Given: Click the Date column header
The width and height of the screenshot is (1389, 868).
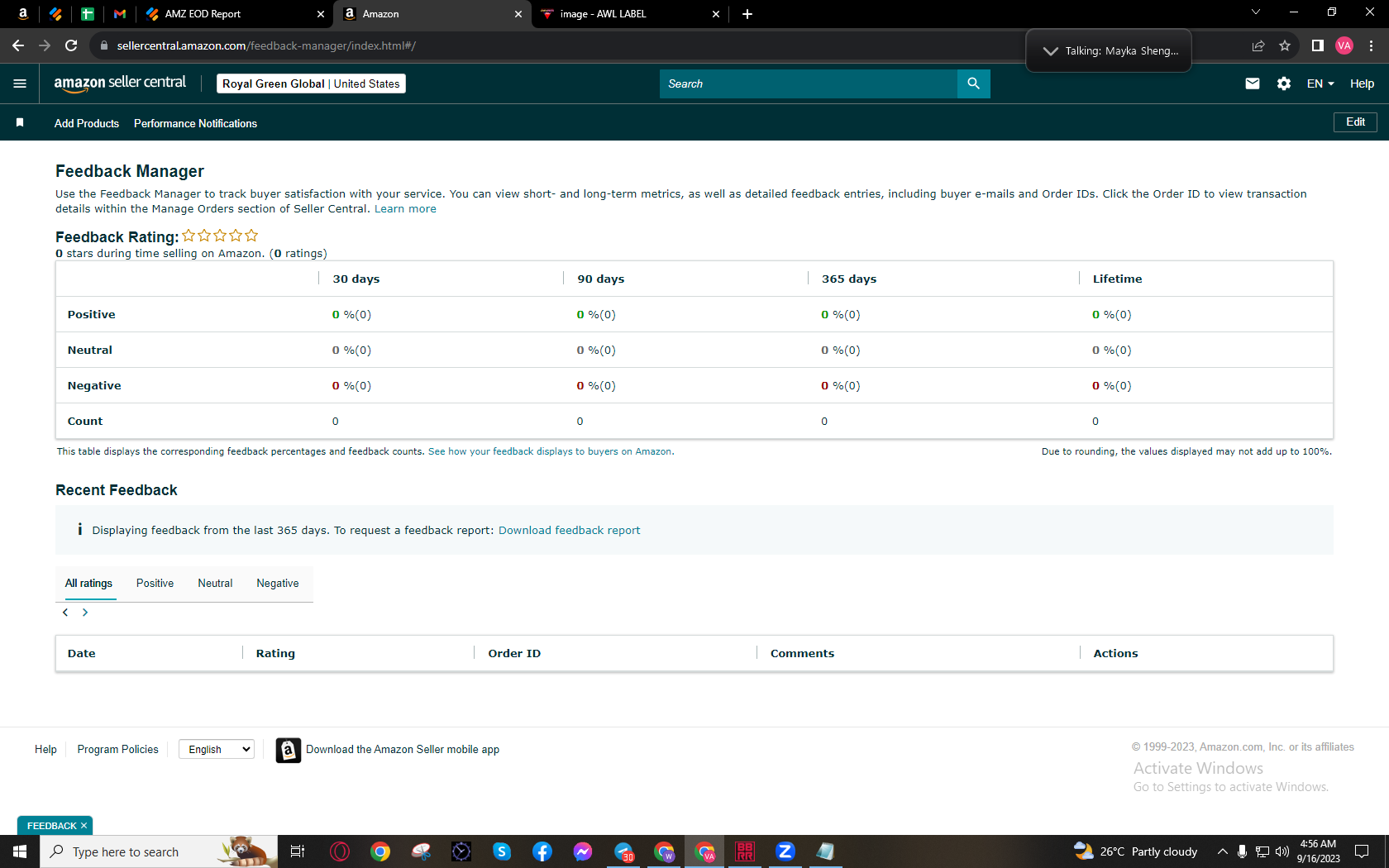Looking at the screenshot, I should click(x=81, y=654).
